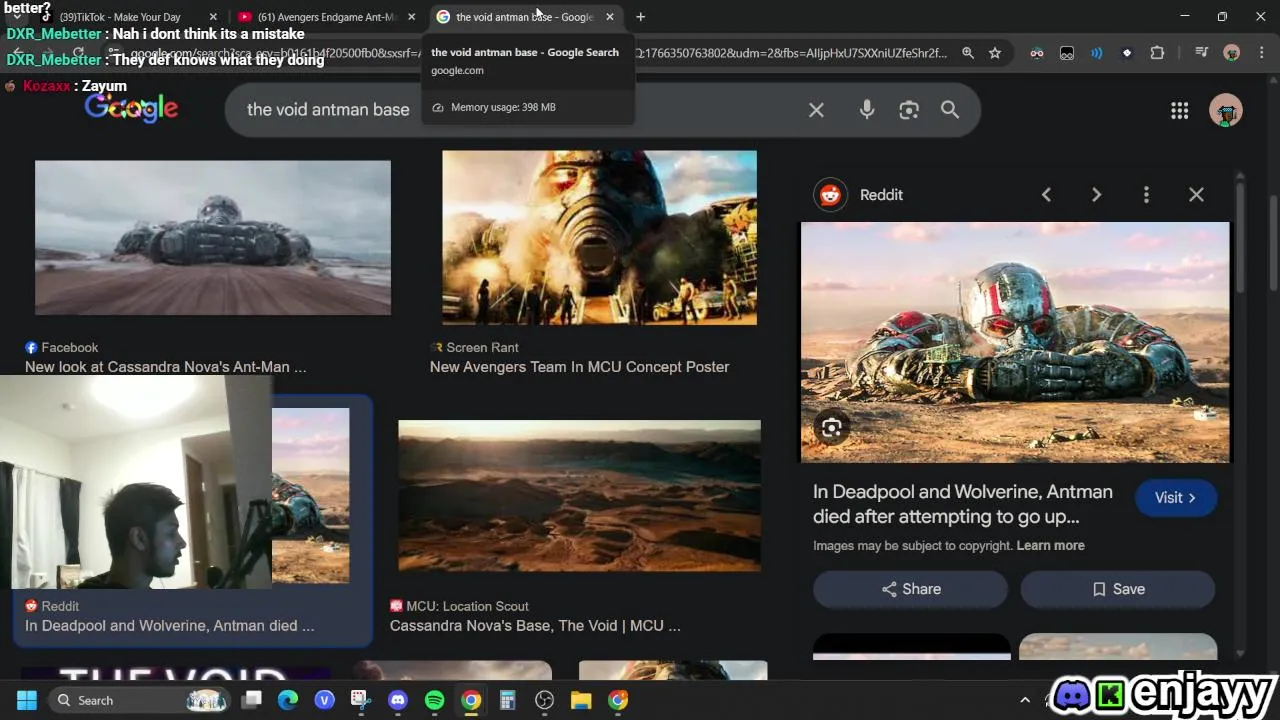1280x720 pixels.
Task: Open the Chrome three-dot menu
Action: pyautogui.click(x=1260, y=53)
